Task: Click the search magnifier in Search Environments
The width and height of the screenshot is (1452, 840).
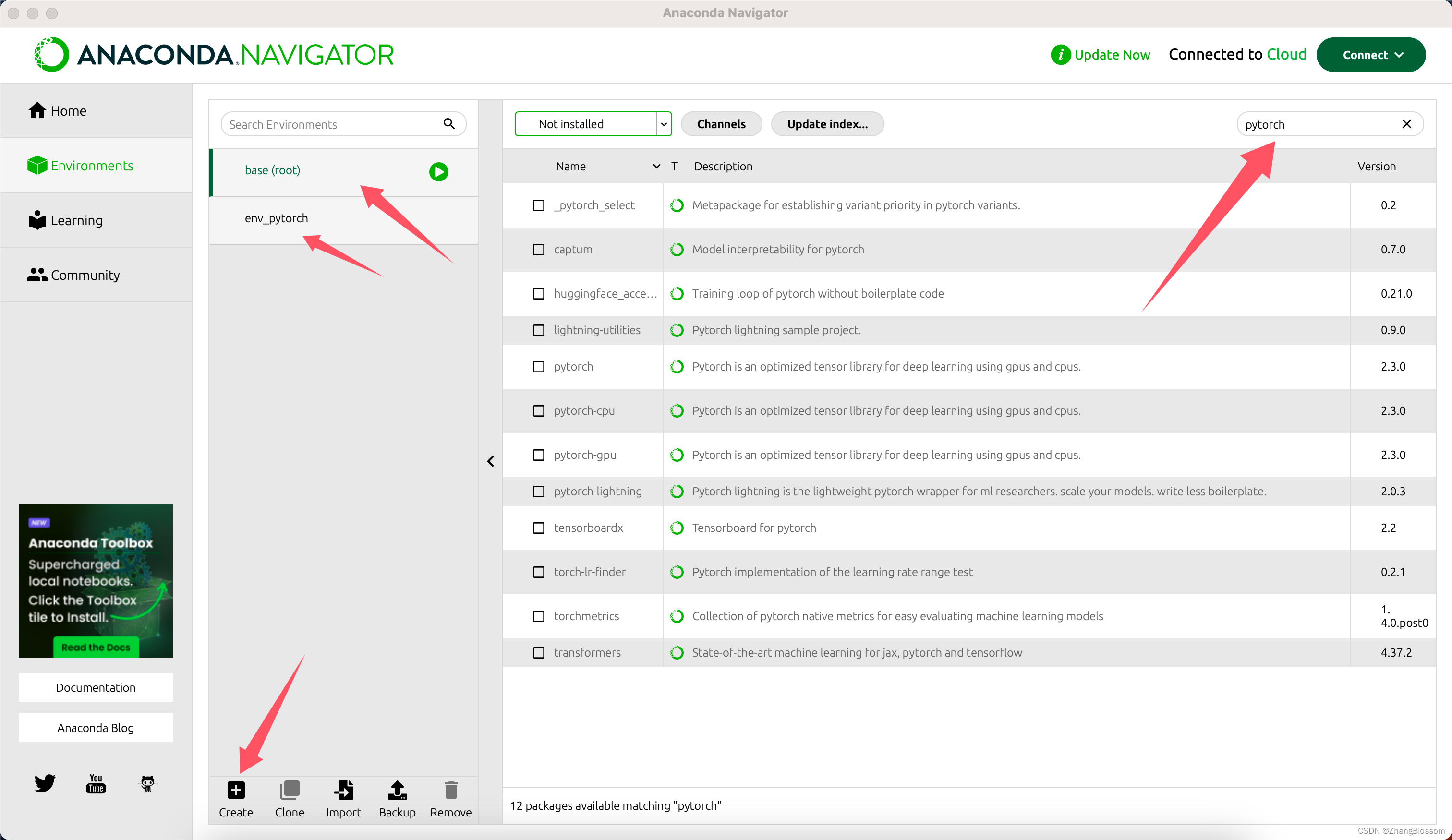Action: pyautogui.click(x=449, y=123)
